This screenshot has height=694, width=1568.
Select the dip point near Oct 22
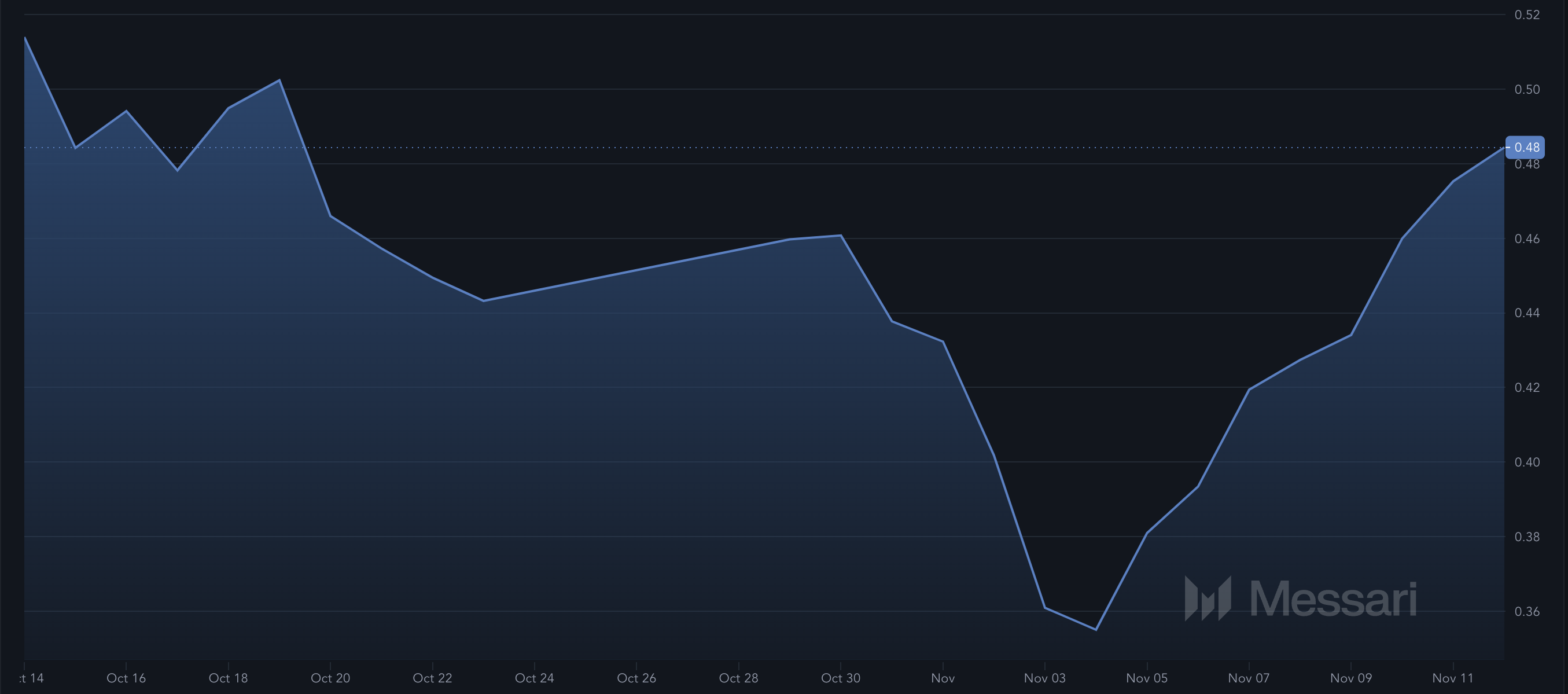(x=484, y=300)
